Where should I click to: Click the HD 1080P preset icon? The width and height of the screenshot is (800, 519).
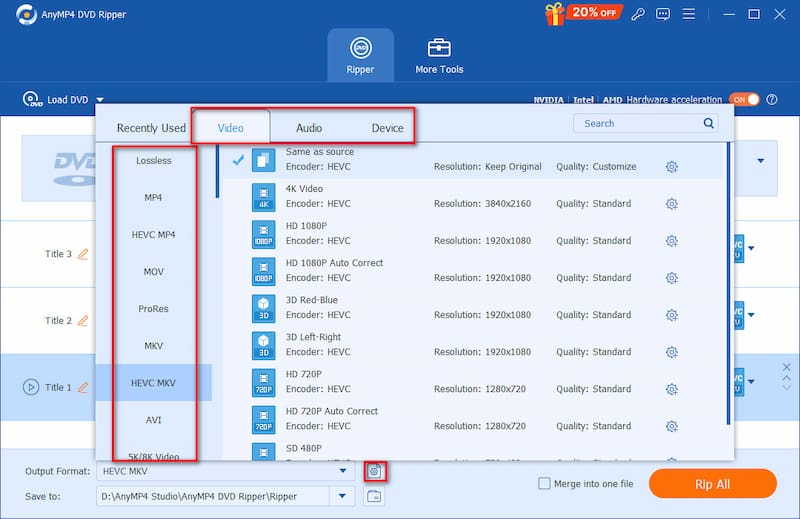tap(263, 234)
